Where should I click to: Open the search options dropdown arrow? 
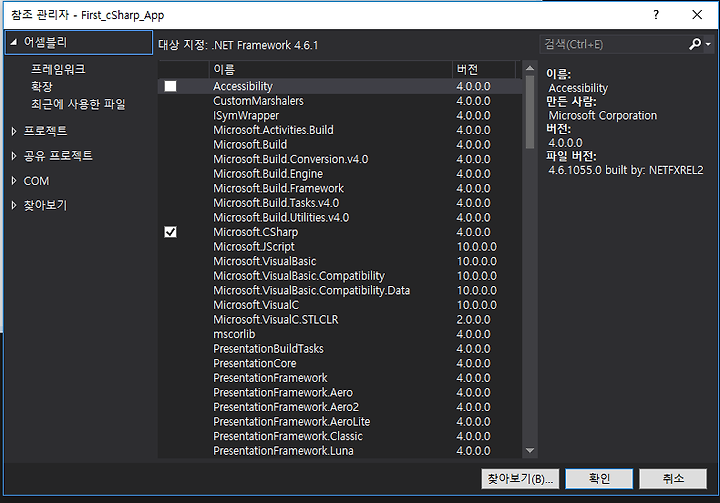[x=708, y=45]
